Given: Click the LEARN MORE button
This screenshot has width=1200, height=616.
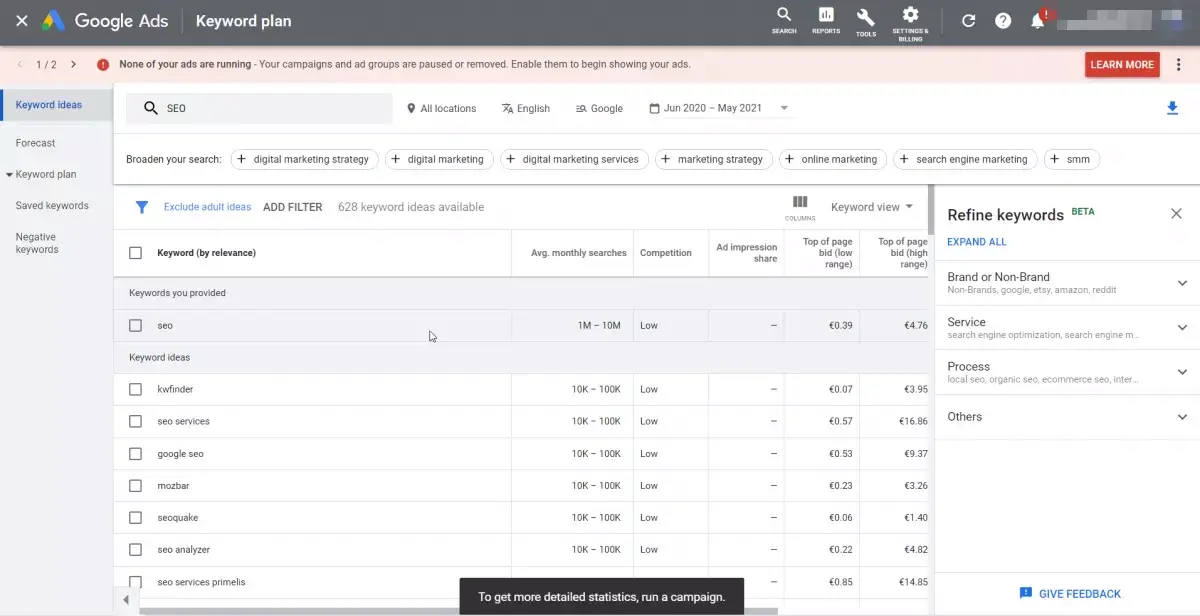Looking at the screenshot, I should click(1122, 64).
